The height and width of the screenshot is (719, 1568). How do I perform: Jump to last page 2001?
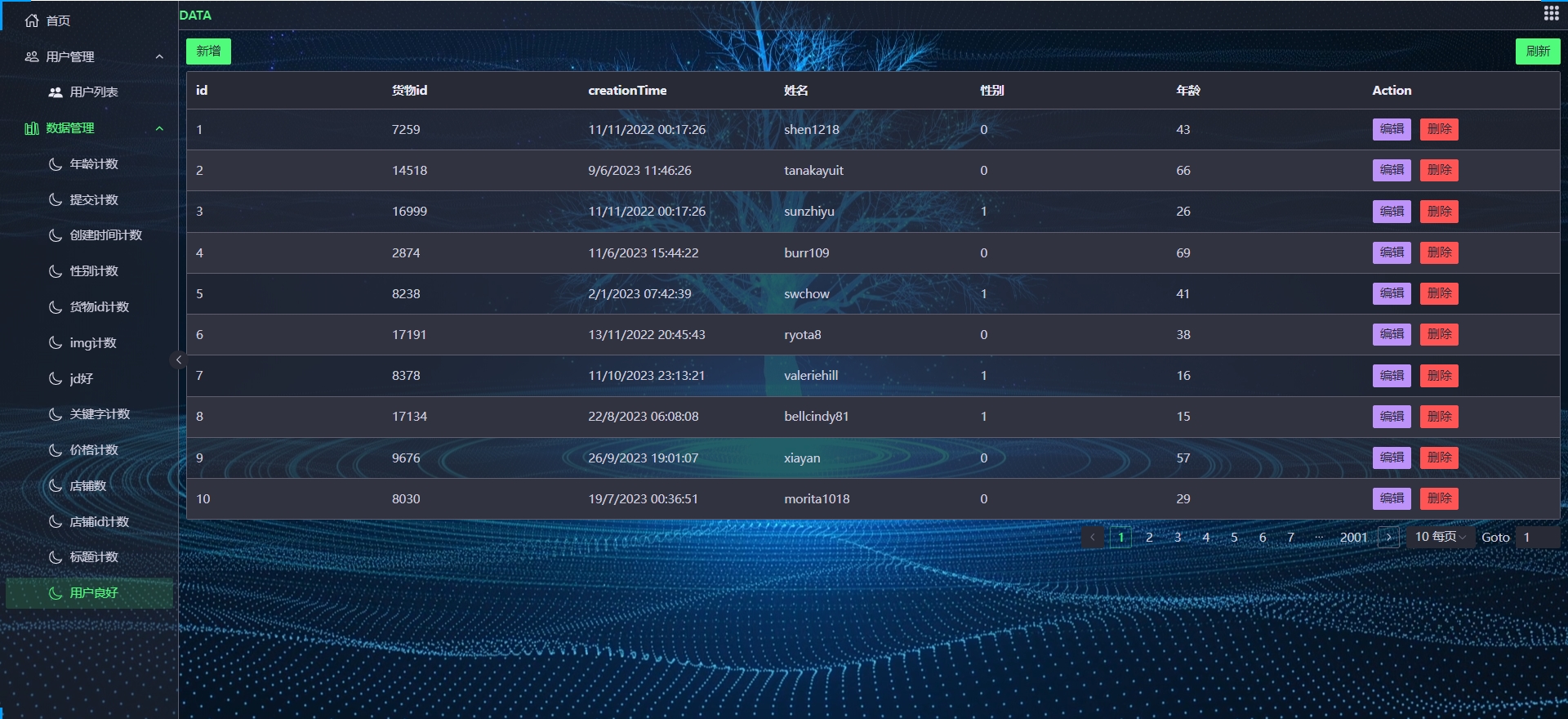click(1353, 538)
